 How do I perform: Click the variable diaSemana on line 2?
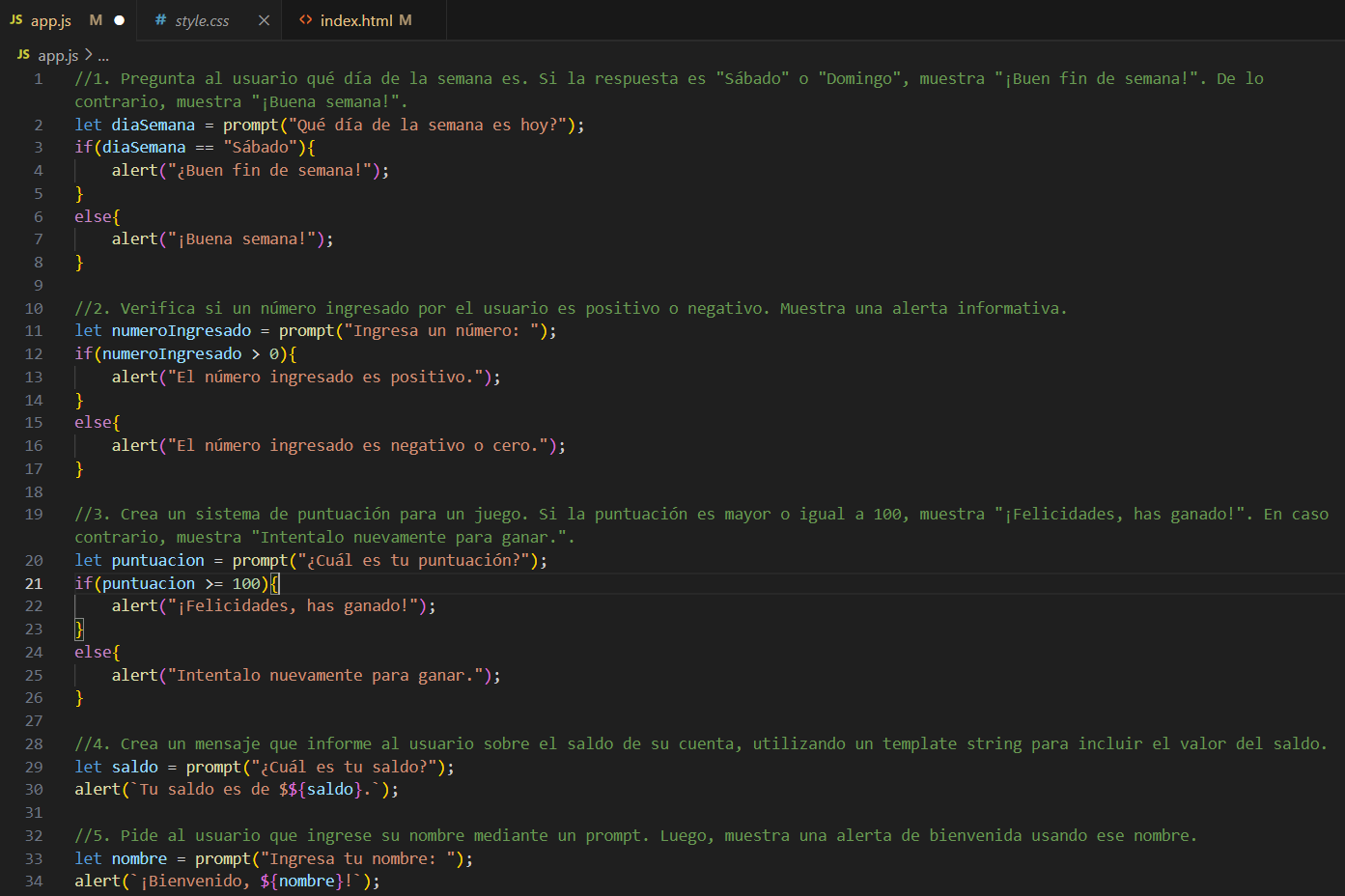pos(154,125)
